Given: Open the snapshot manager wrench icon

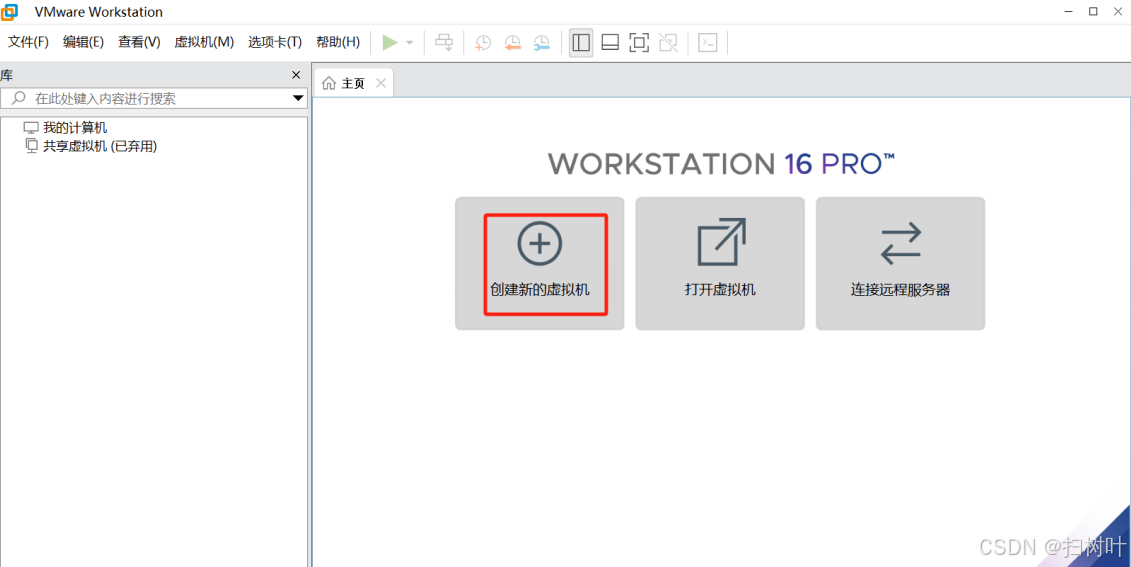Looking at the screenshot, I should point(541,43).
